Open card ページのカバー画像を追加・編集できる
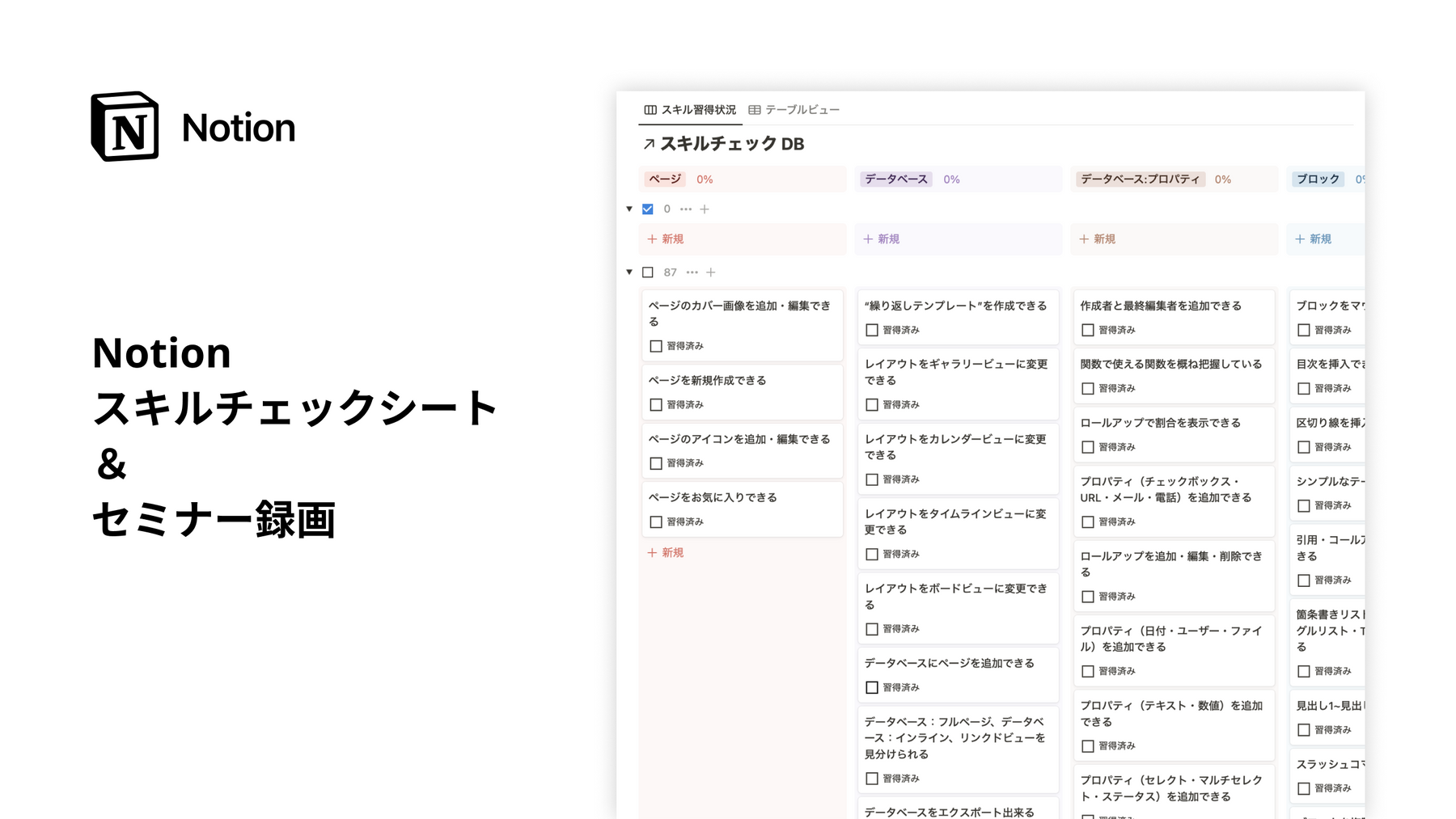1456x819 pixels. [742, 325]
